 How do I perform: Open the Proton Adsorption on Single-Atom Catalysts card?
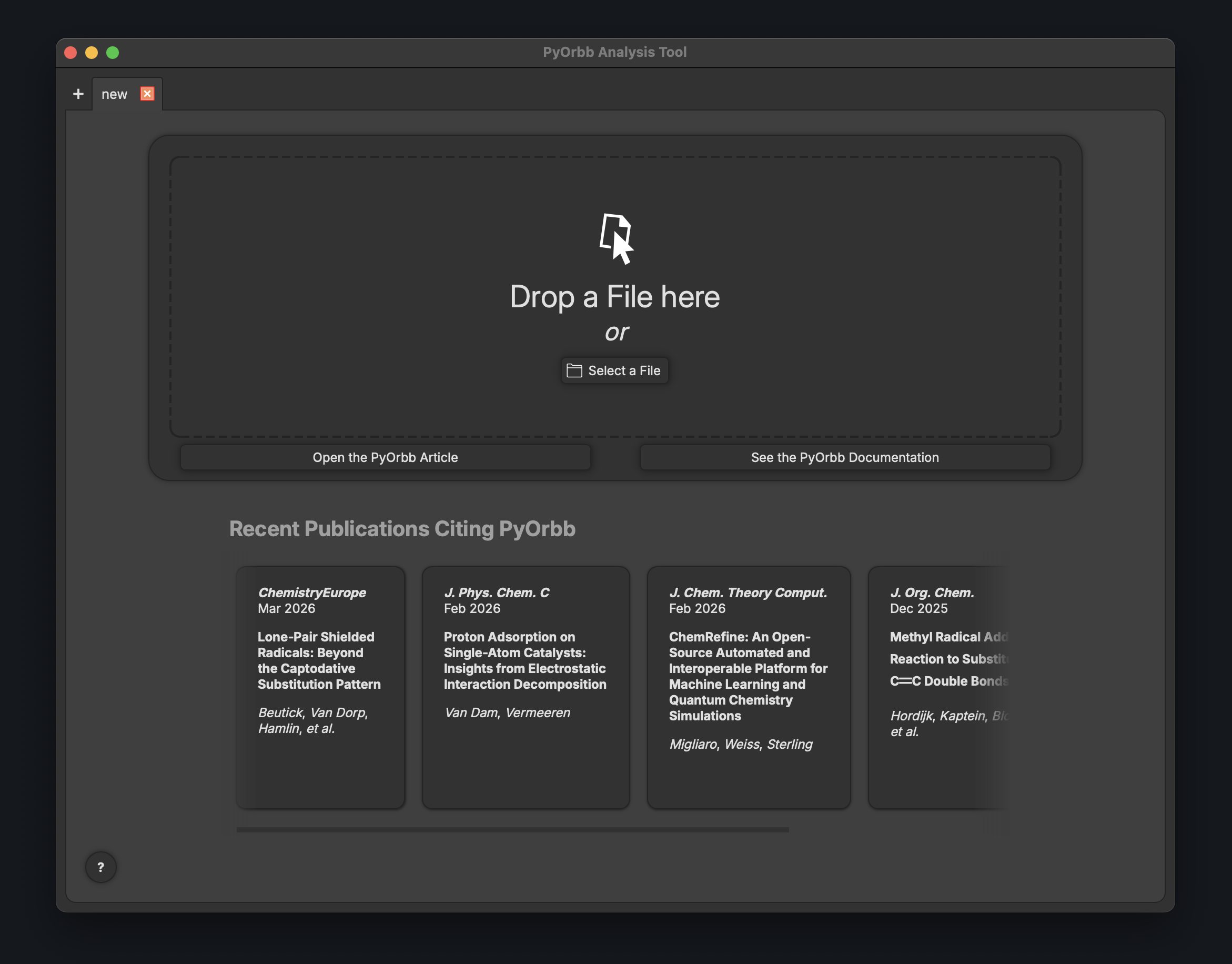coord(526,687)
